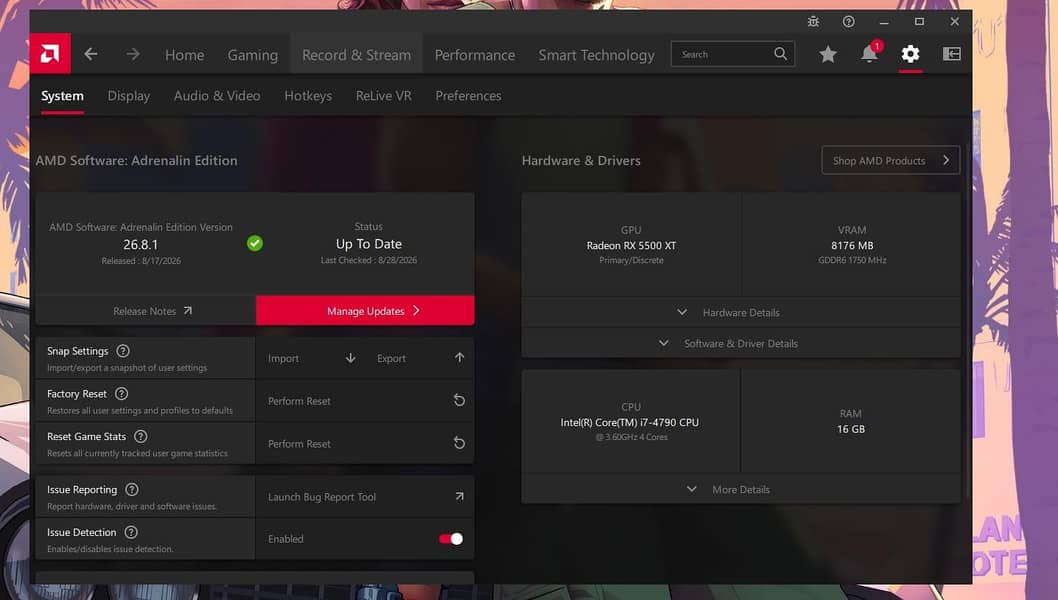
Task: Minimize the AMD Software window
Action: [884, 22]
